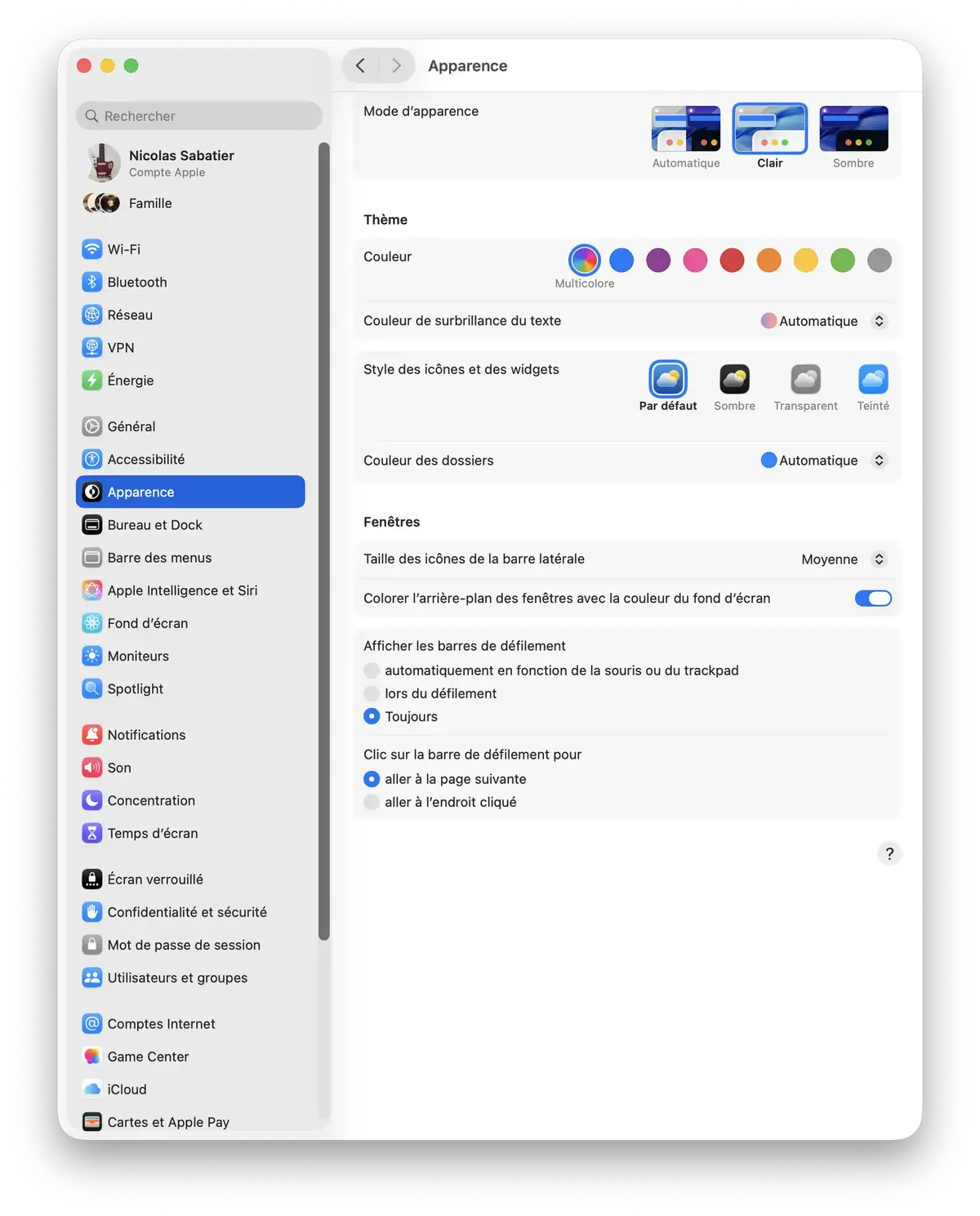Open the Bluetooth settings pane
Screen dimensions: 980x1216
(136, 282)
